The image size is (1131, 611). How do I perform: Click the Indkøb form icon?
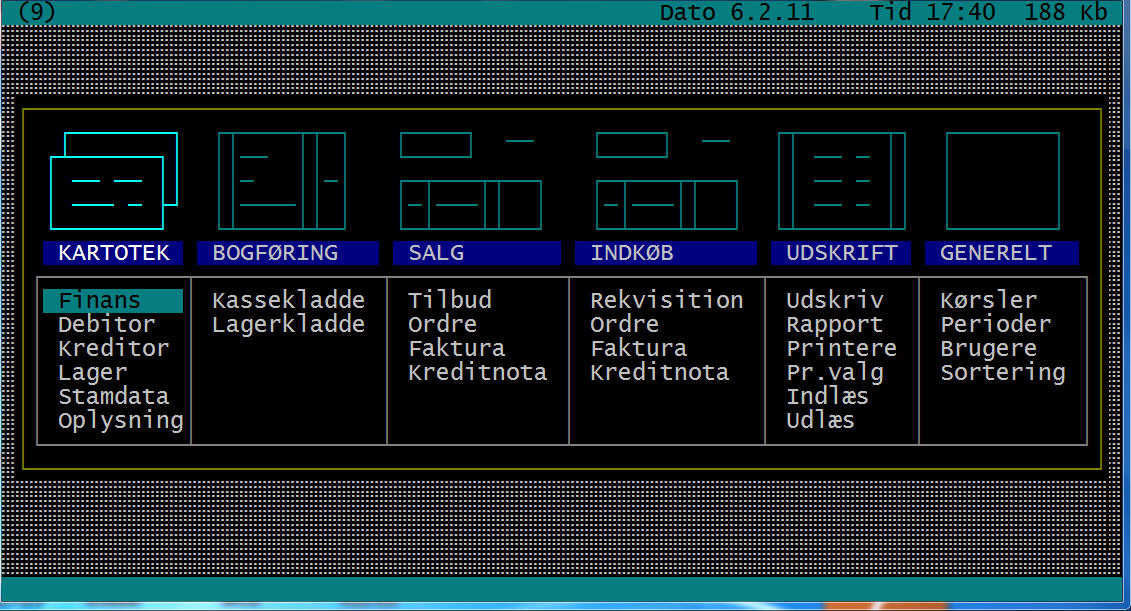tap(666, 181)
